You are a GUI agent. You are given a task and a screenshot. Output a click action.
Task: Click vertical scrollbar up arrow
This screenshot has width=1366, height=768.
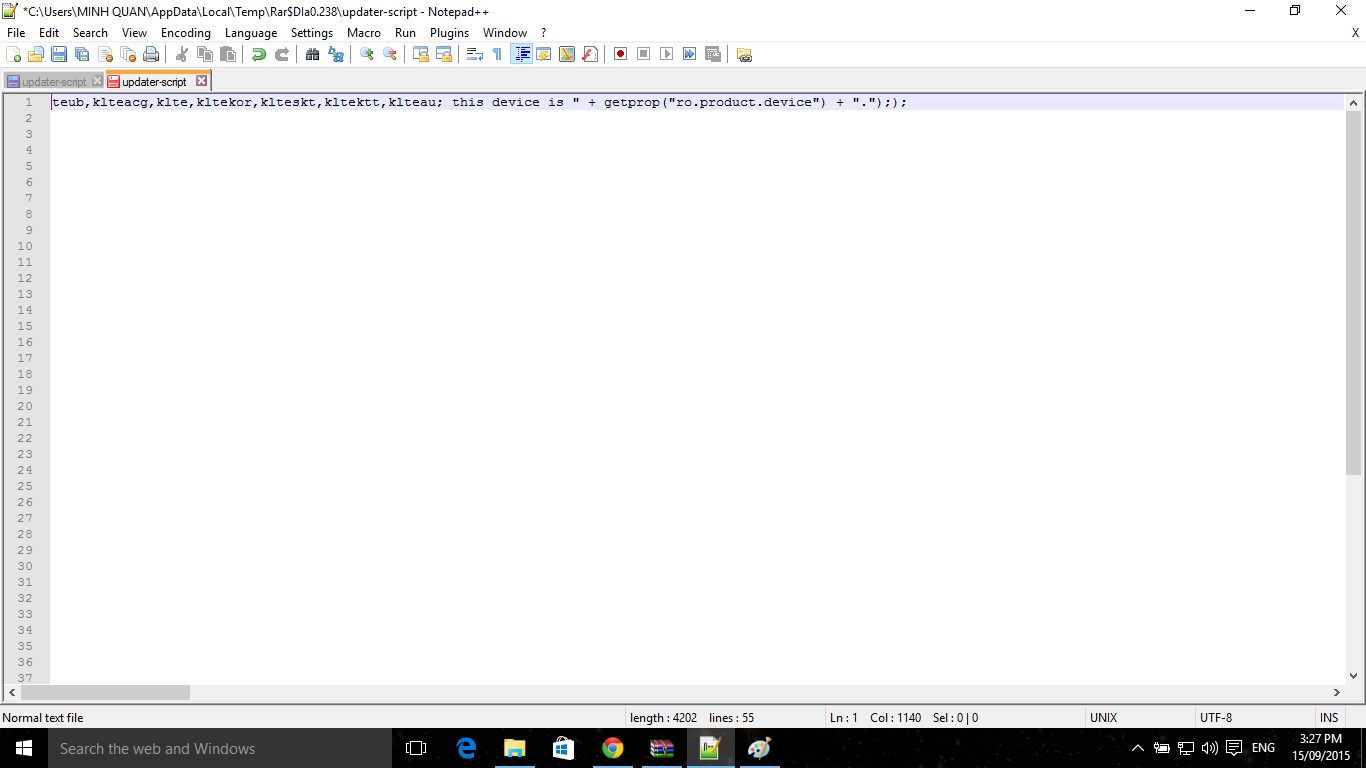click(1354, 102)
